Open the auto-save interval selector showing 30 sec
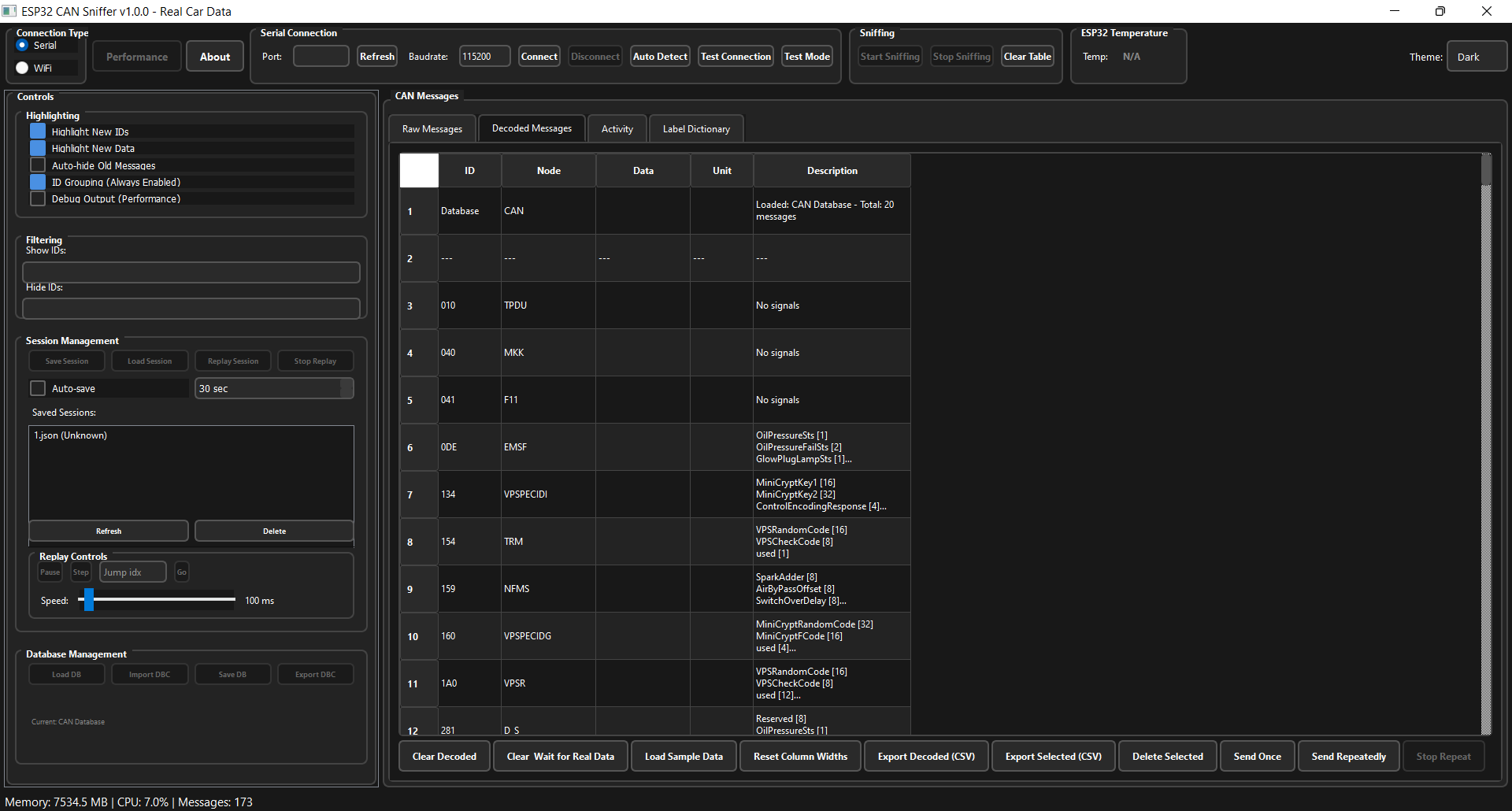 pyautogui.click(x=273, y=388)
